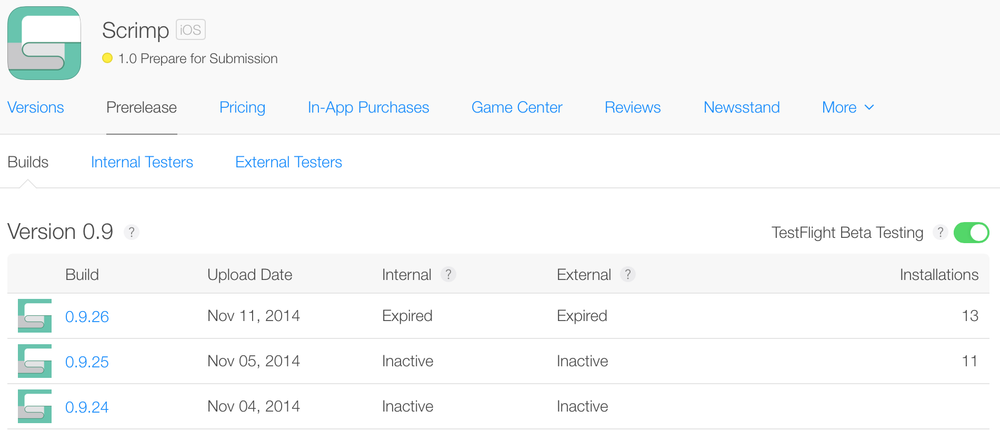Click the help icon next to External column
Screen dimensions: 1000x441
(628, 275)
